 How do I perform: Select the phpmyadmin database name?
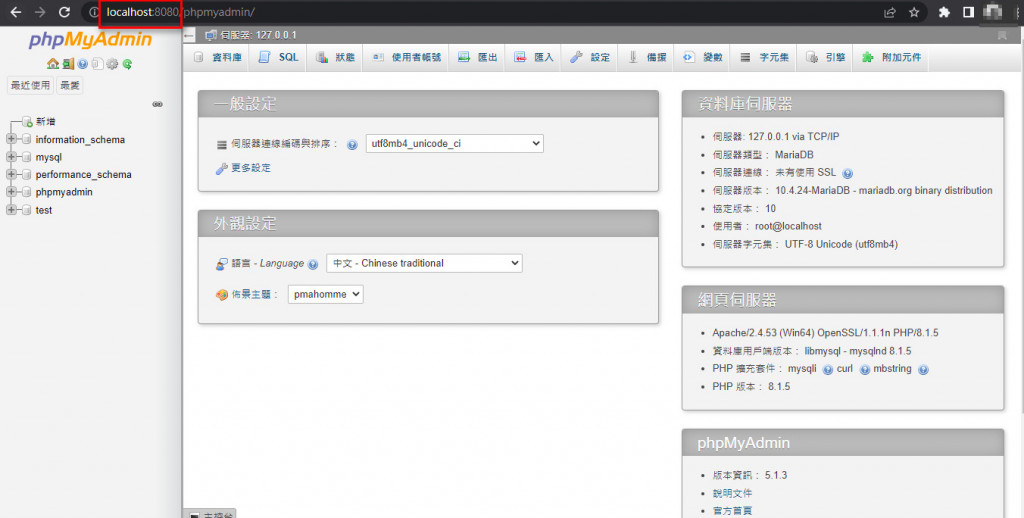point(64,192)
